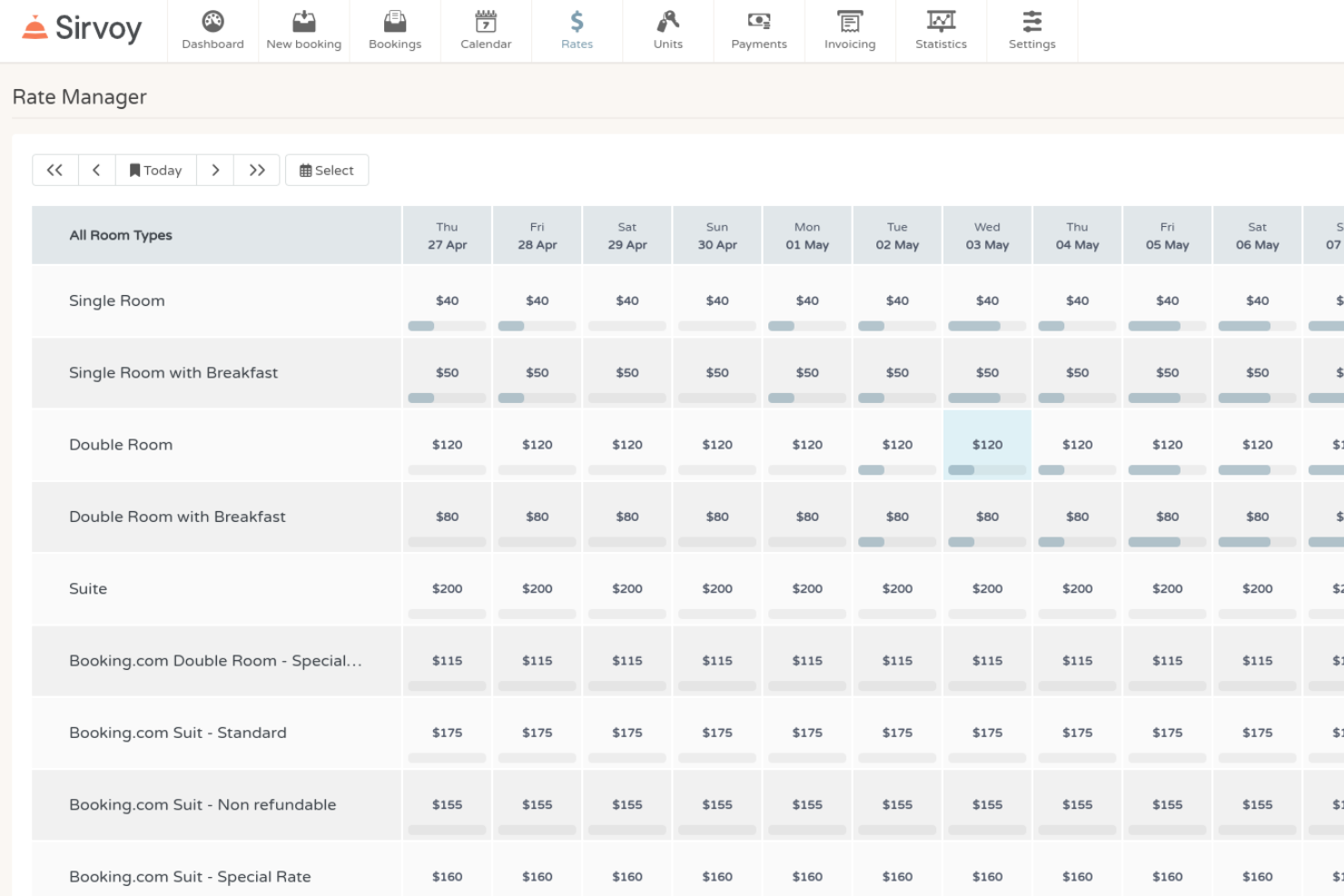
Task: Click the Sirvoy logo
Action: tap(82, 28)
